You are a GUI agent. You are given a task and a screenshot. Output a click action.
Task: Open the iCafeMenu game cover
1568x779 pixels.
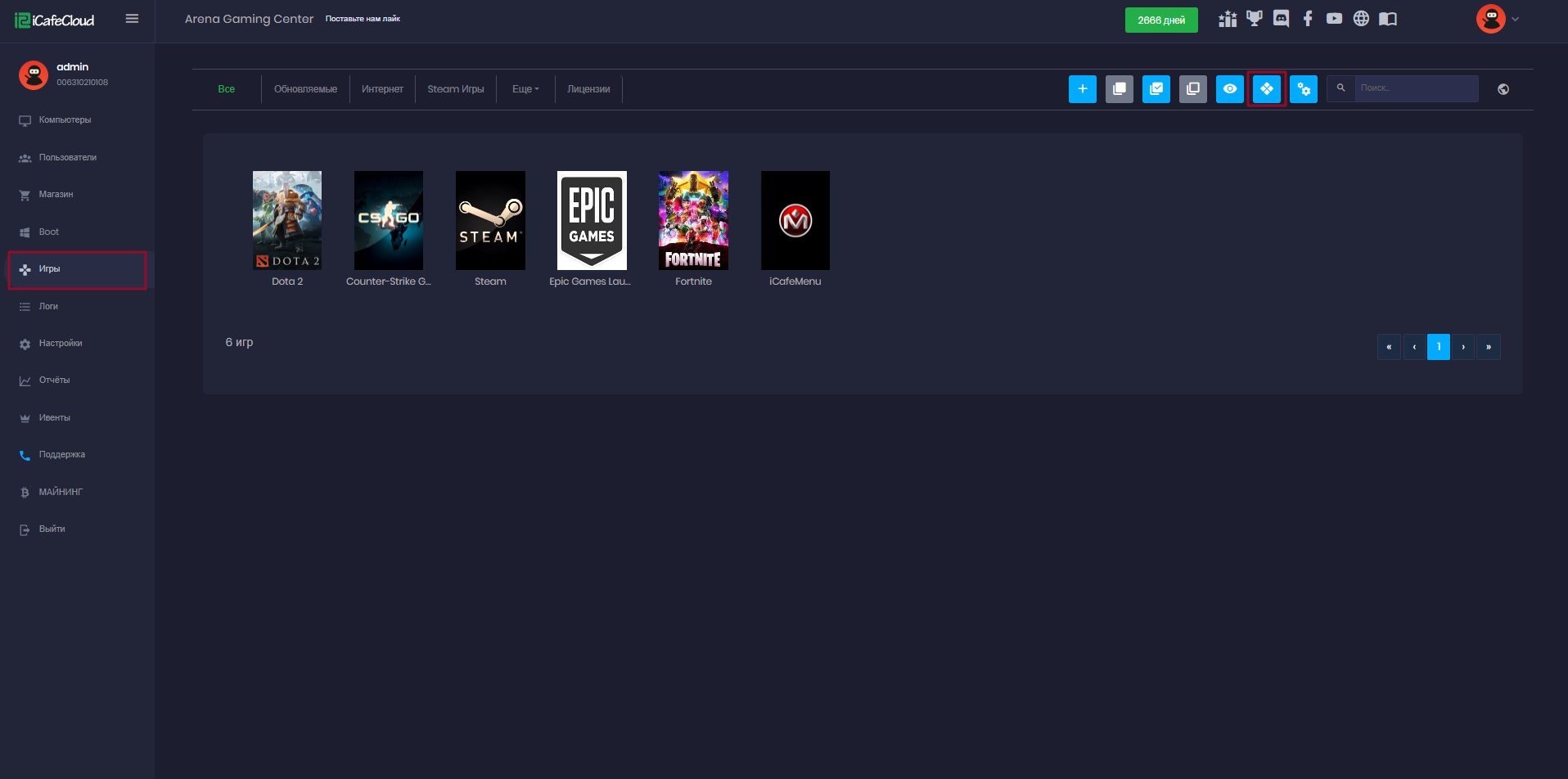(795, 220)
